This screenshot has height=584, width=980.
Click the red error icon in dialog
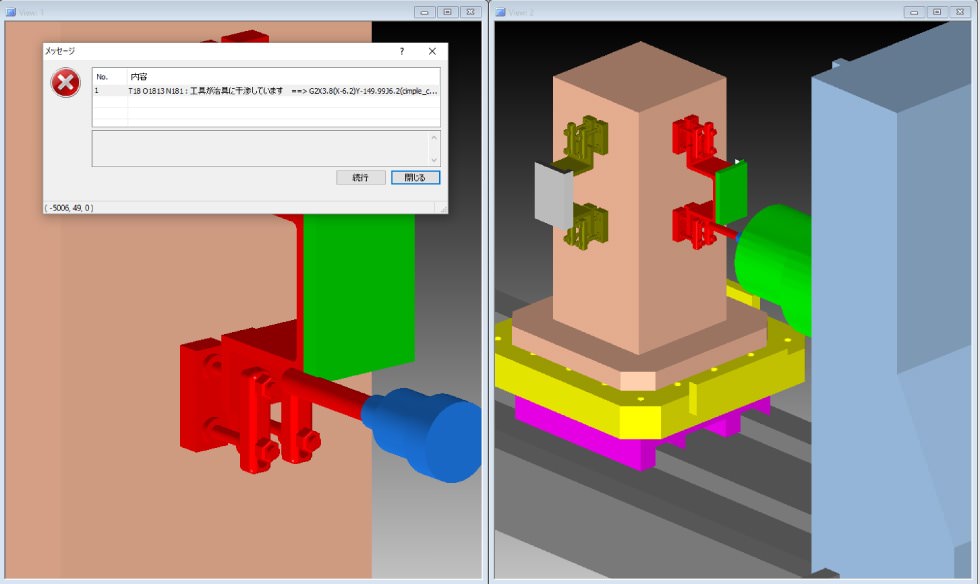pyautogui.click(x=66, y=83)
